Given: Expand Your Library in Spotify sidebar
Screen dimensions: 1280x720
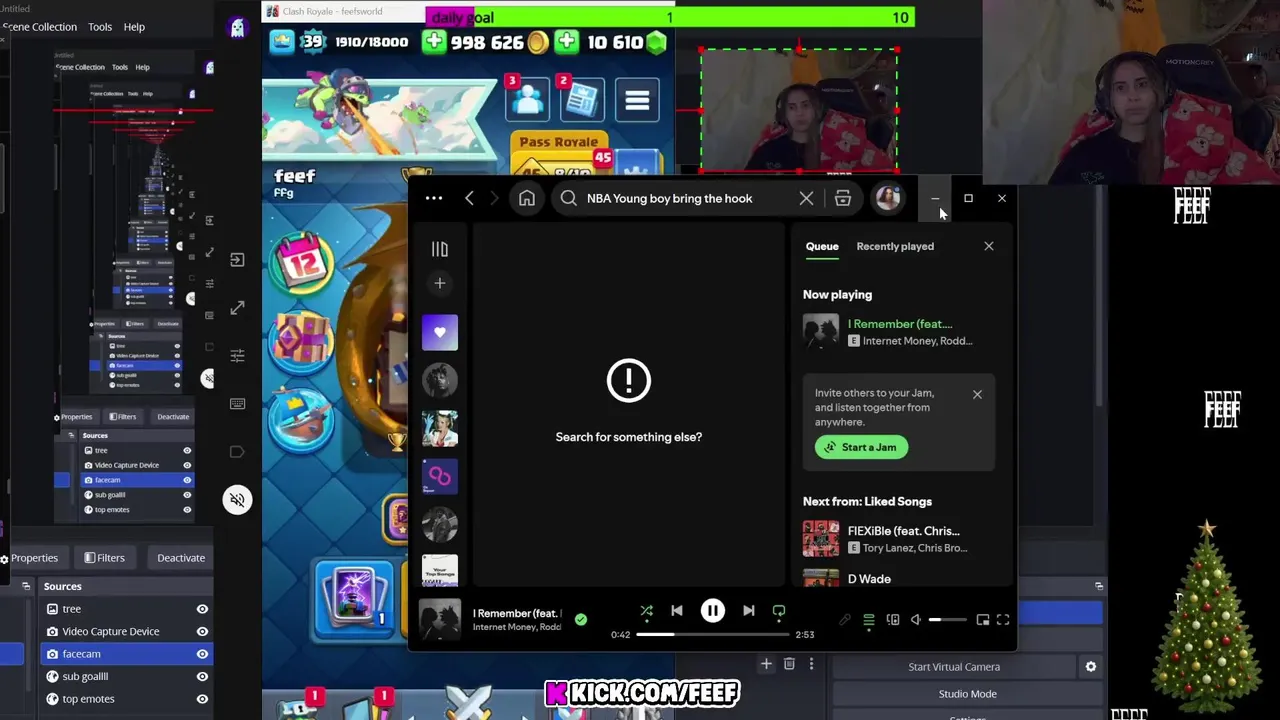Looking at the screenshot, I should coord(440,249).
